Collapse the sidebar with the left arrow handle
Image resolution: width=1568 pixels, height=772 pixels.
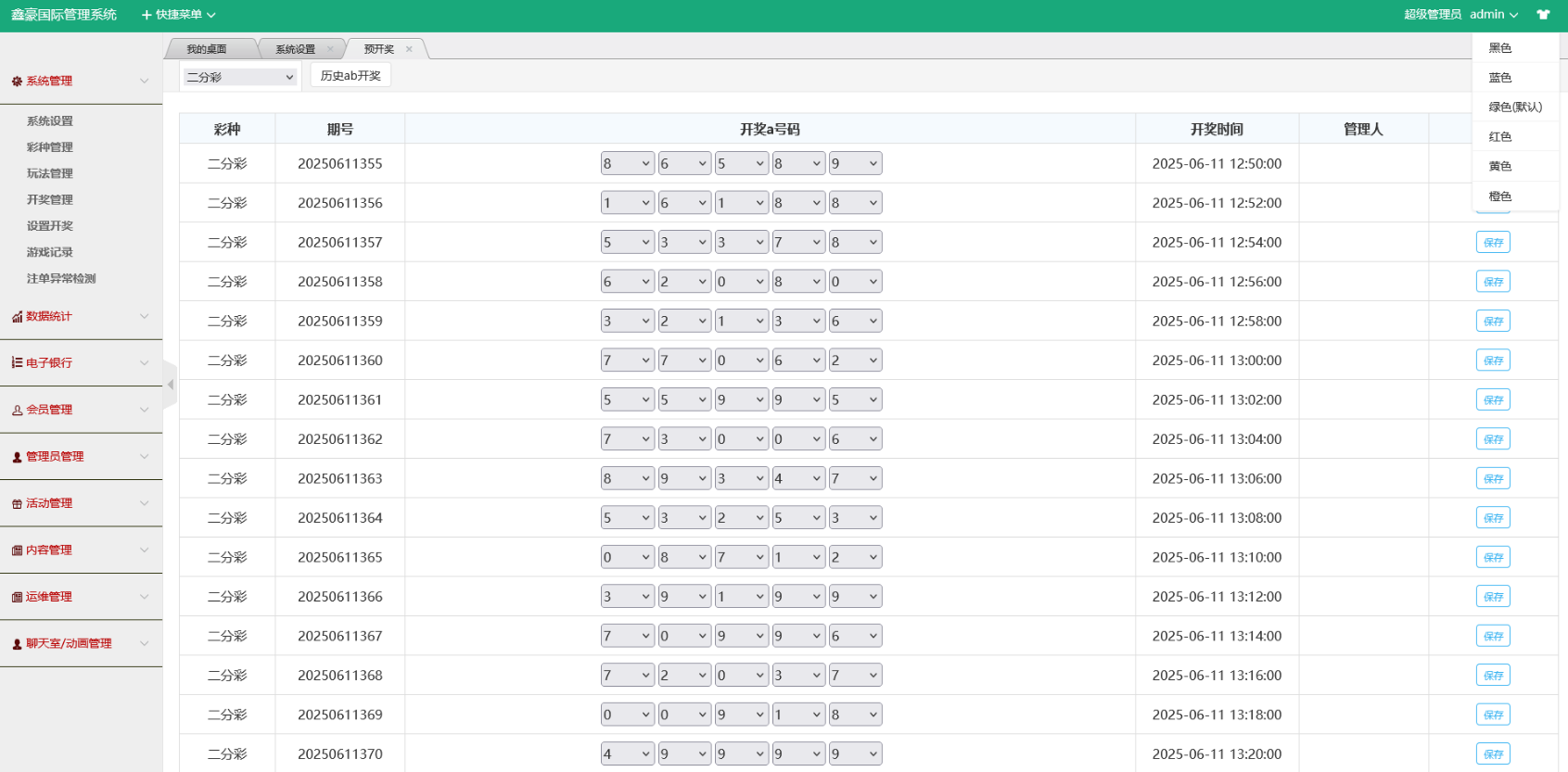[170, 385]
